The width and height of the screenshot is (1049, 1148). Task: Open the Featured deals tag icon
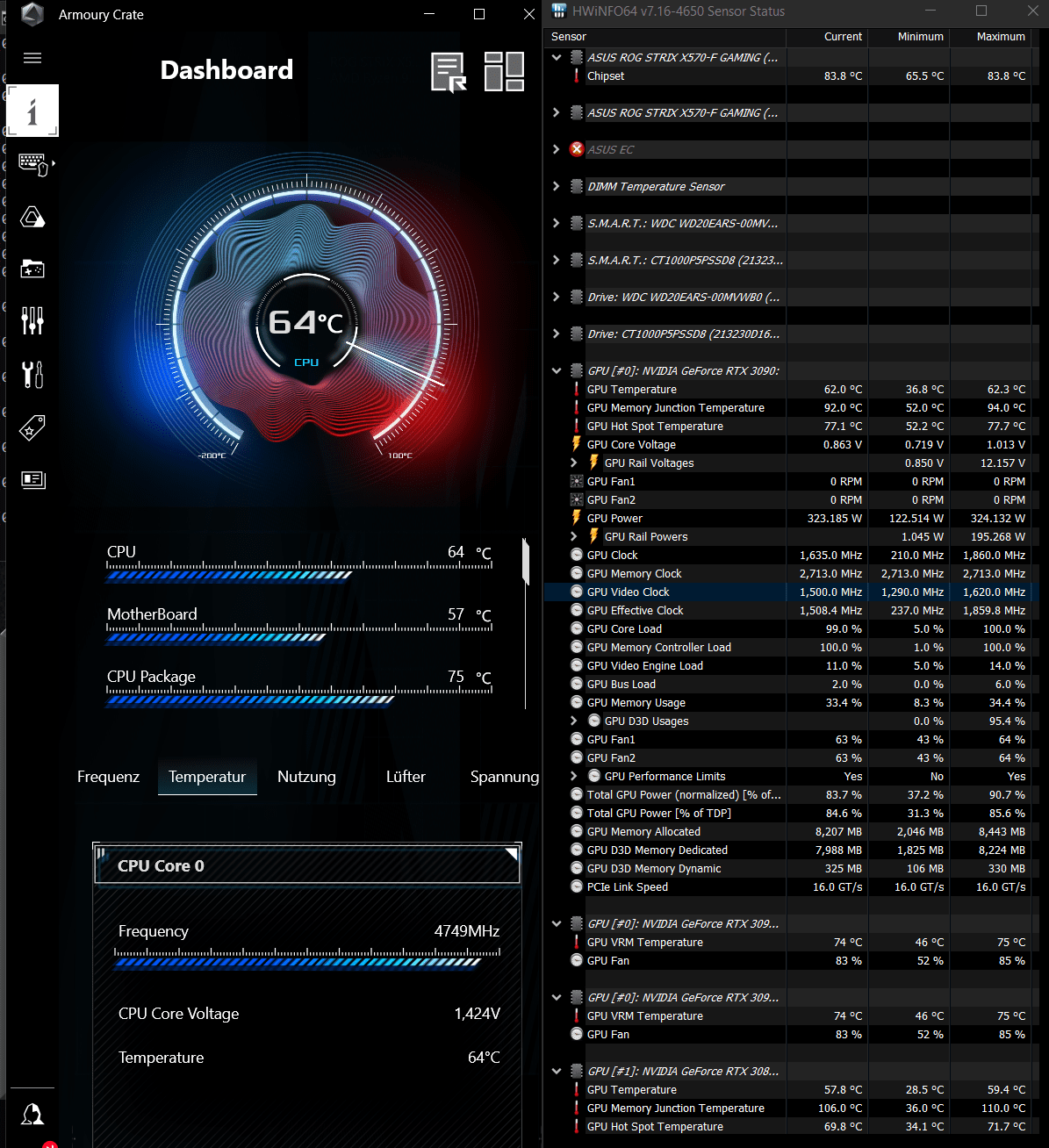32,427
